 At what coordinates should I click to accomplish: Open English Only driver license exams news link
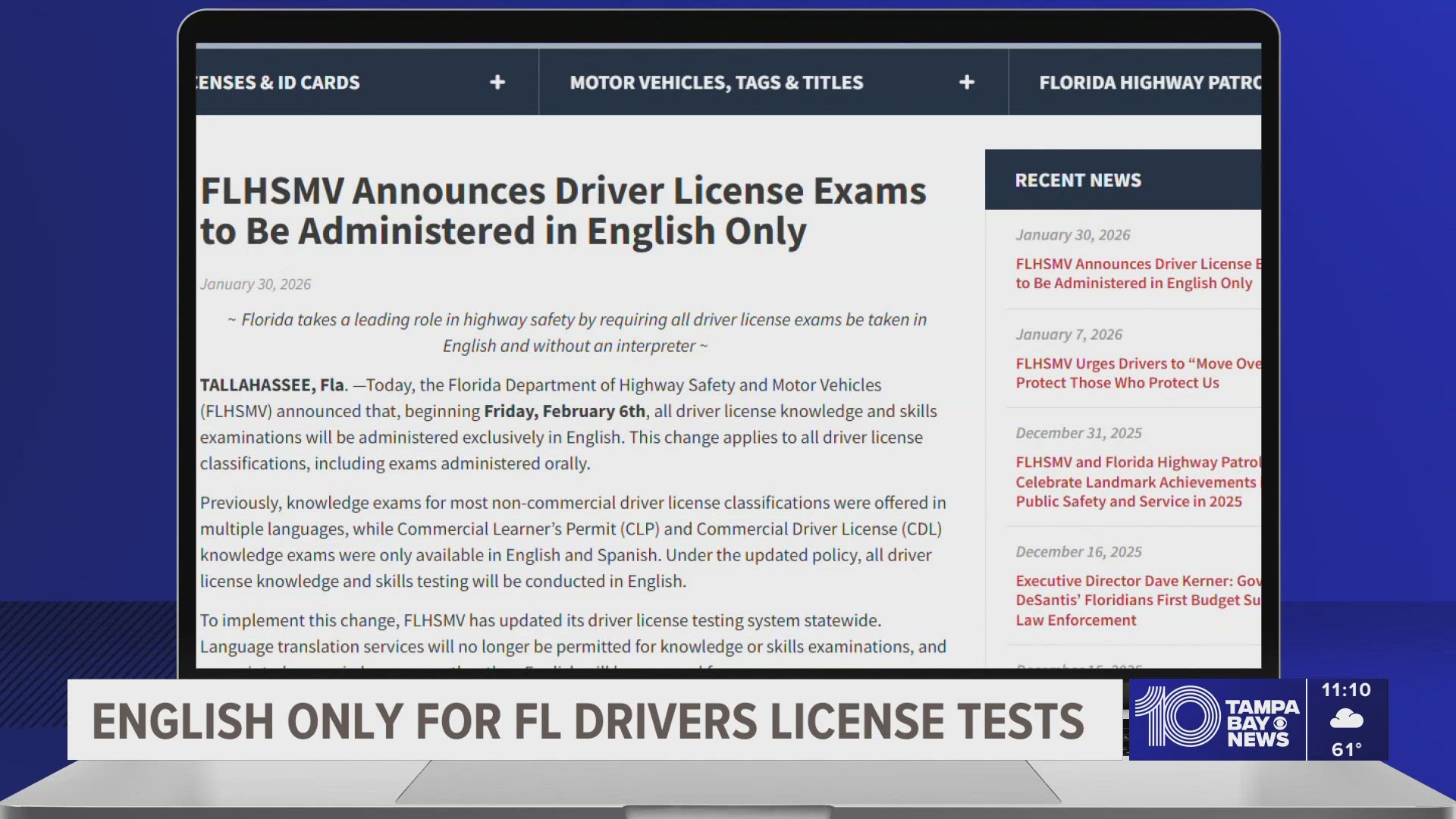(x=1134, y=274)
